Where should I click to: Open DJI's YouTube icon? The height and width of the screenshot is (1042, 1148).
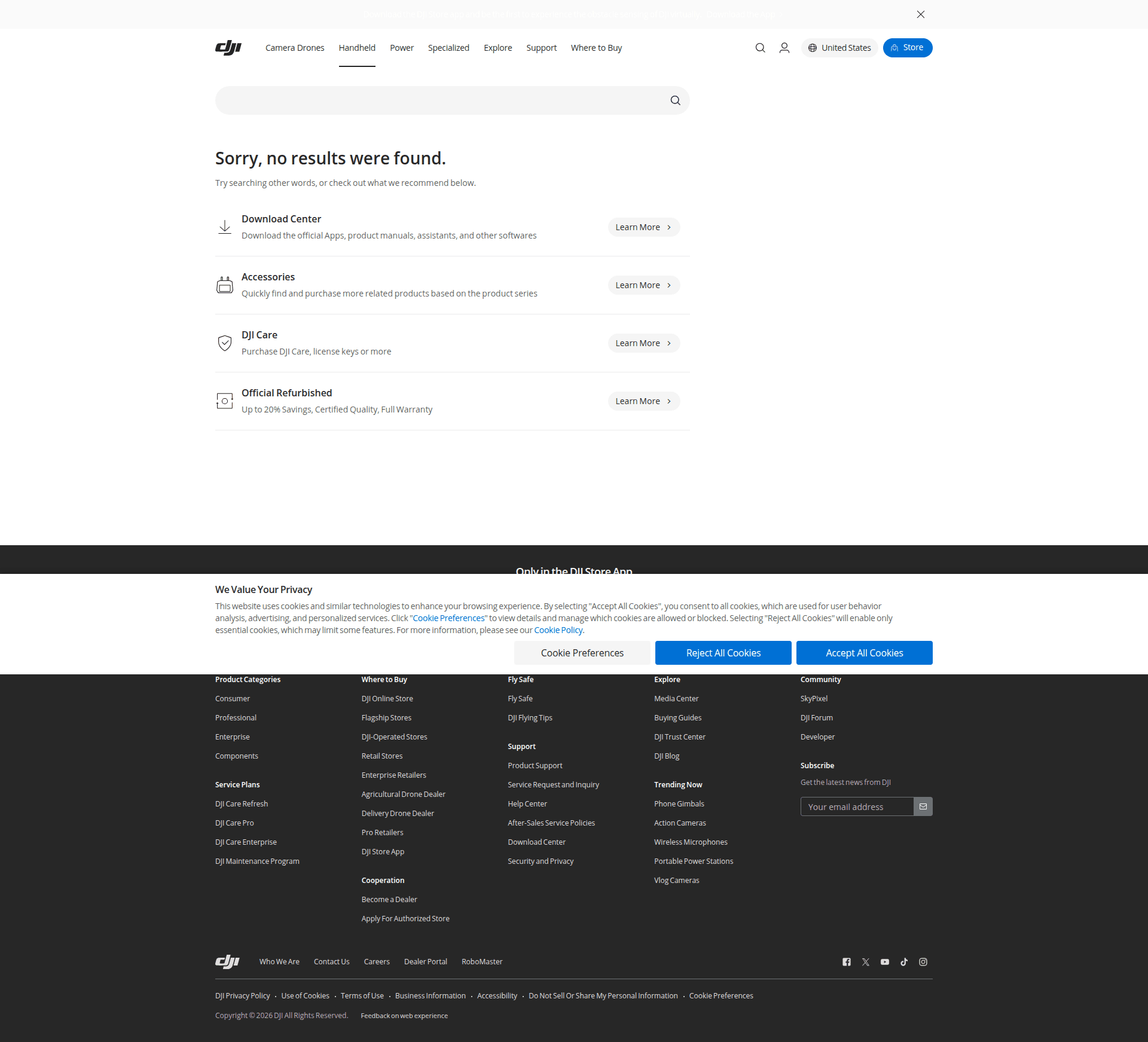point(885,962)
